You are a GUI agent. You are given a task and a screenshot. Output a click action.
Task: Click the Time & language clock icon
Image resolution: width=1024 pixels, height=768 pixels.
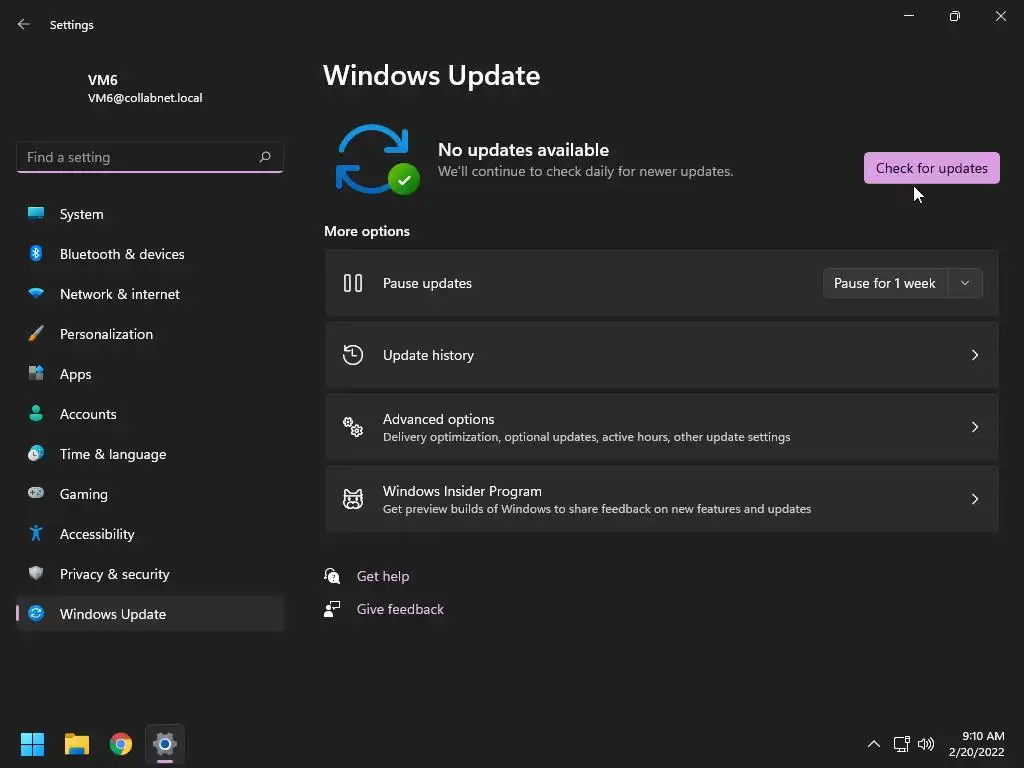pos(36,453)
